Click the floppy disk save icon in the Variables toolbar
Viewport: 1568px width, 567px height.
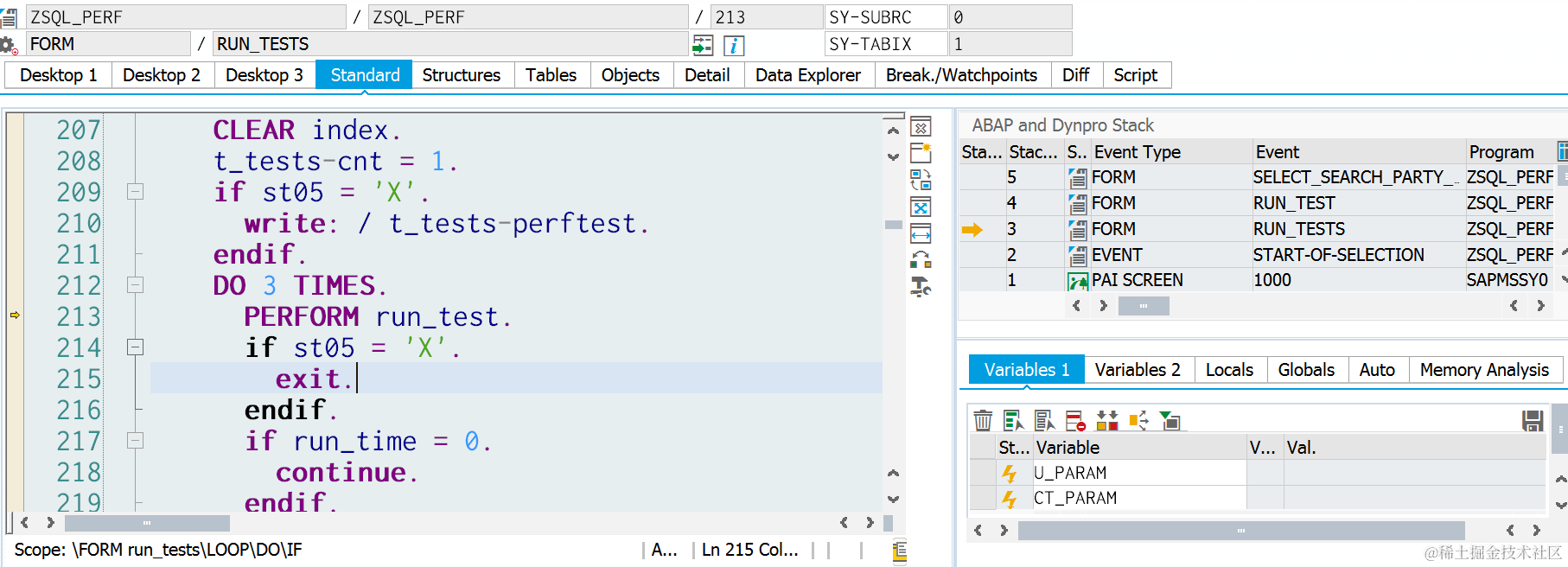(x=1533, y=421)
